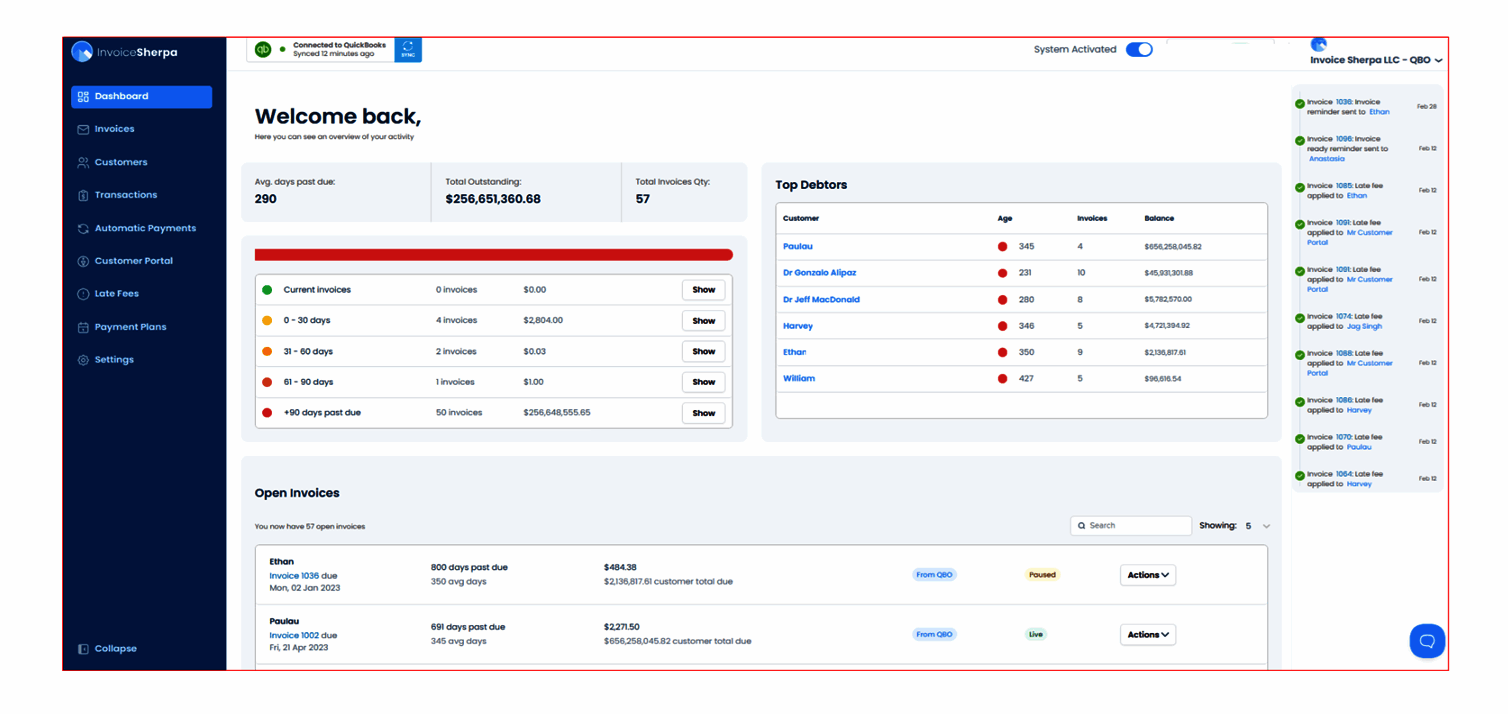This screenshot has height=714, width=1508.
Task: Expand the Showing 5 rows dropdown
Action: pyautogui.click(x=1266, y=526)
